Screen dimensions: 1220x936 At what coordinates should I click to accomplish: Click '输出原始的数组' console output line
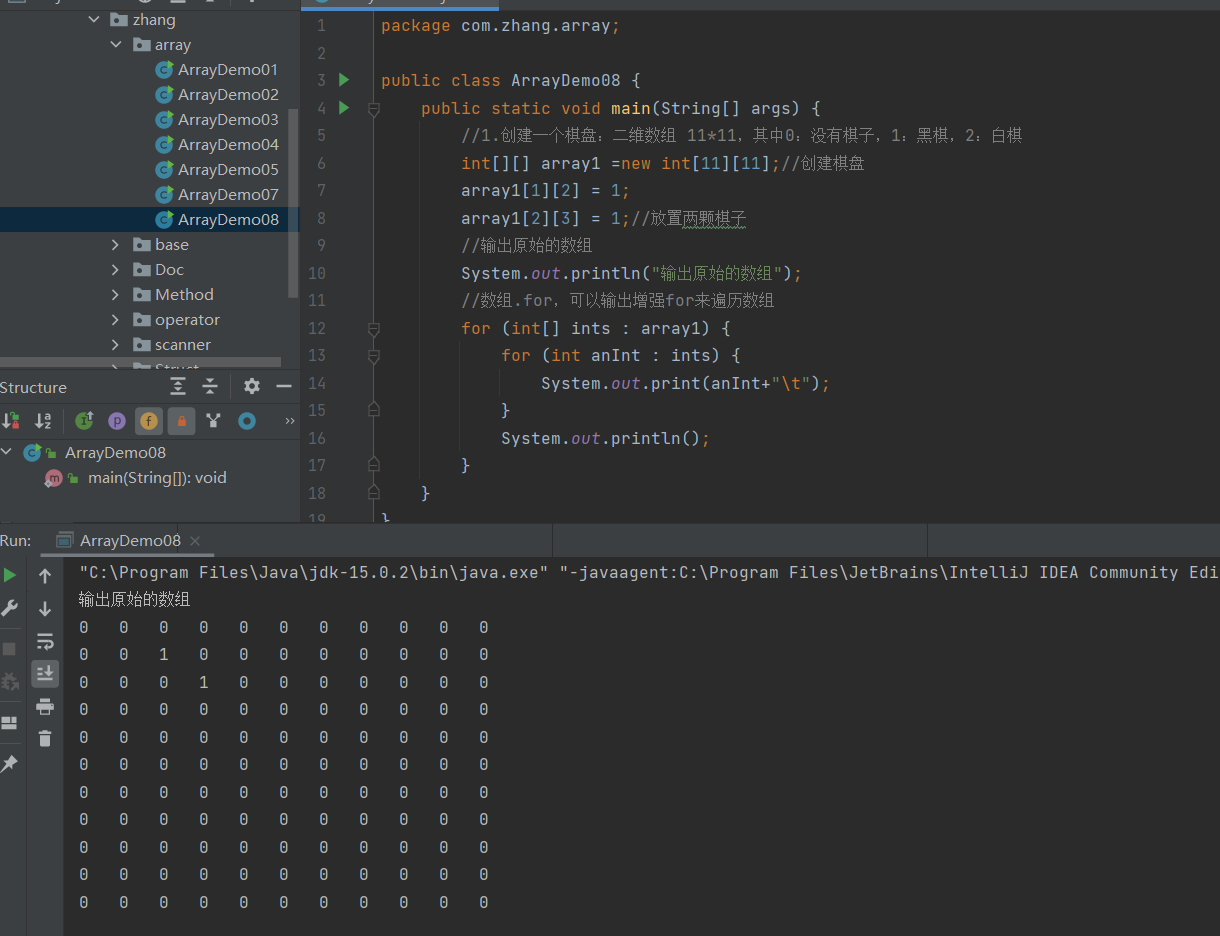[135, 600]
